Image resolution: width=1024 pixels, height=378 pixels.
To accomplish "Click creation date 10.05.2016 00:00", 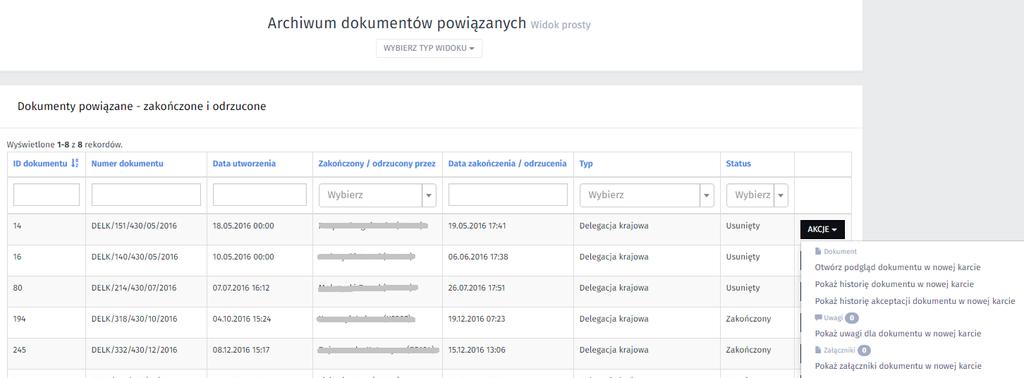I will (244, 257).
